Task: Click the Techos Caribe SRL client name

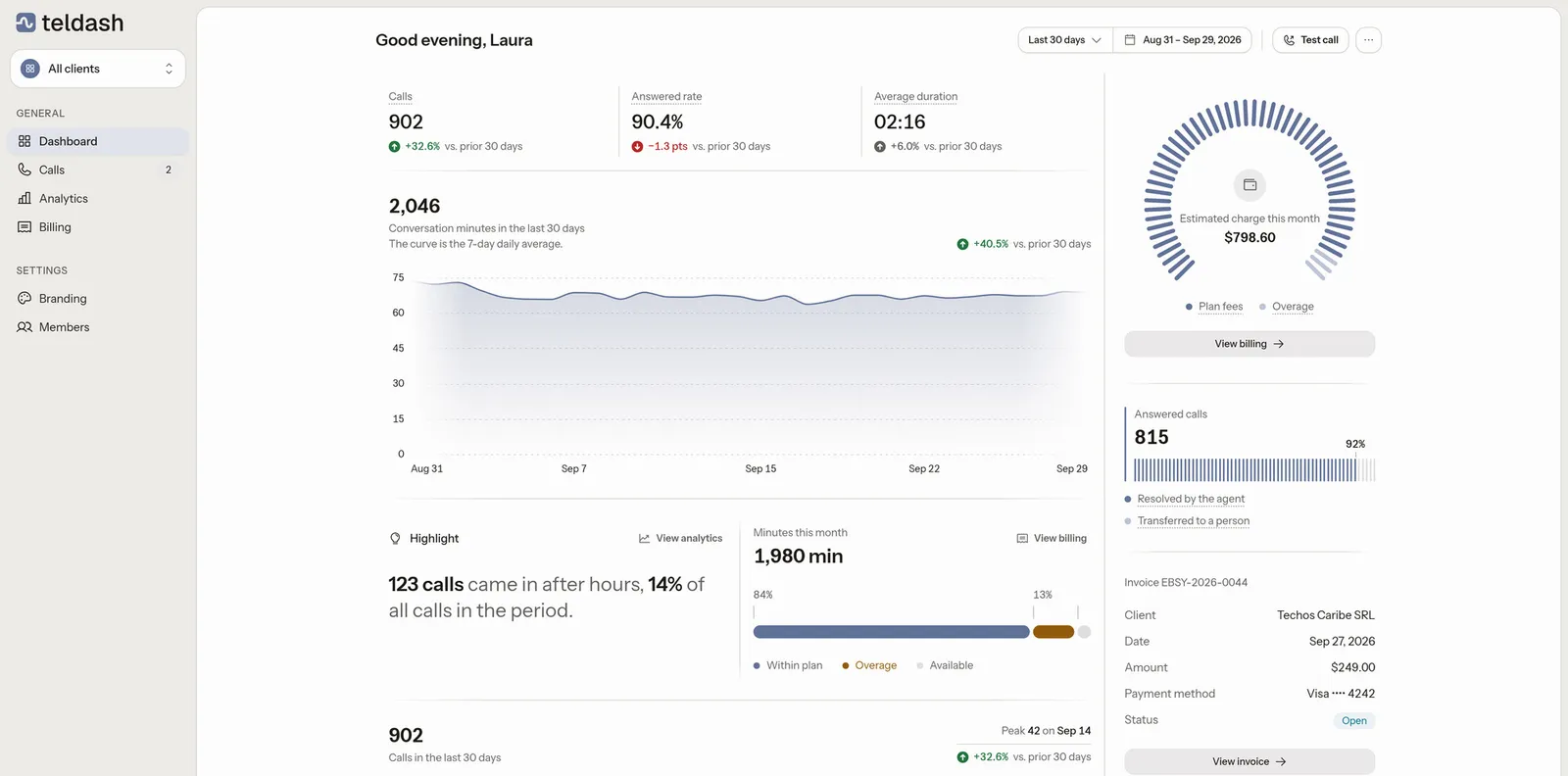Action: click(x=1325, y=615)
